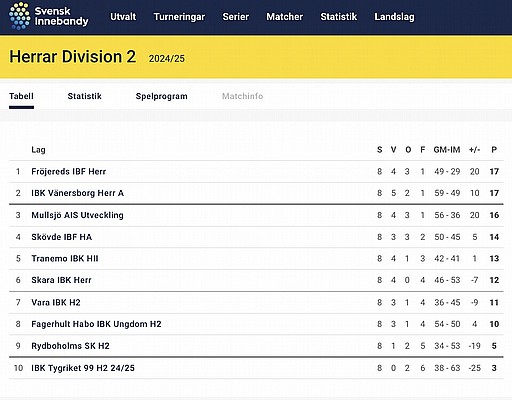Image resolution: width=512 pixels, height=400 pixels.
Task: Open Statistik in the top navigation
Action: [339, 17]
